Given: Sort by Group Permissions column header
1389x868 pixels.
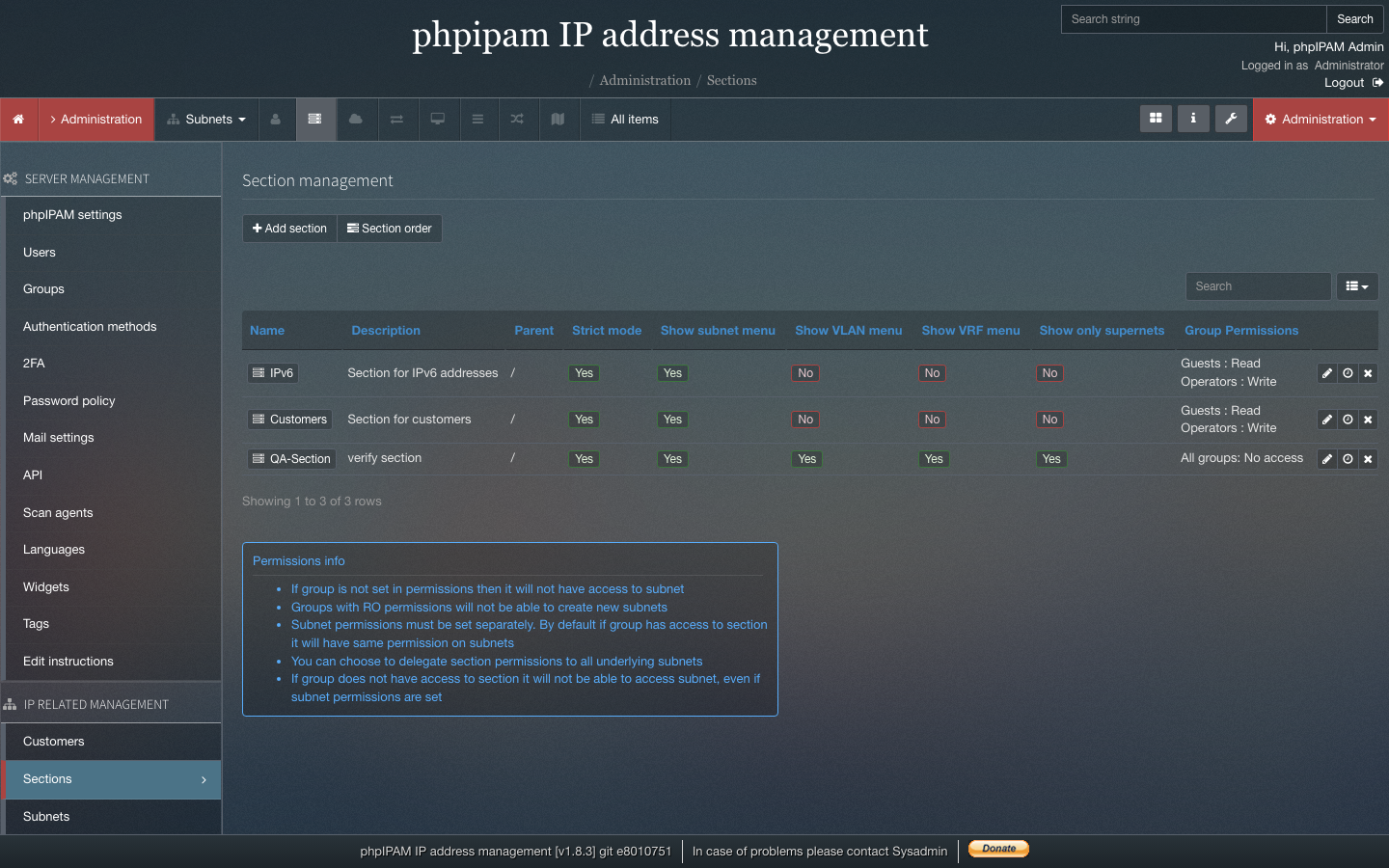Looking at the screenshot, I should (x=1241, y=331).
